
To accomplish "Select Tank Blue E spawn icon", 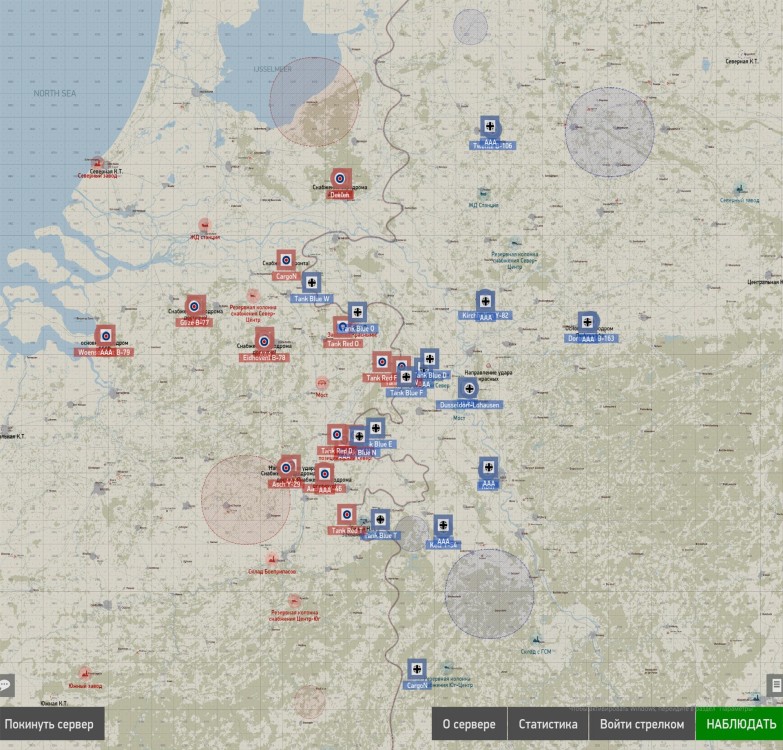I will click(376, 428).
